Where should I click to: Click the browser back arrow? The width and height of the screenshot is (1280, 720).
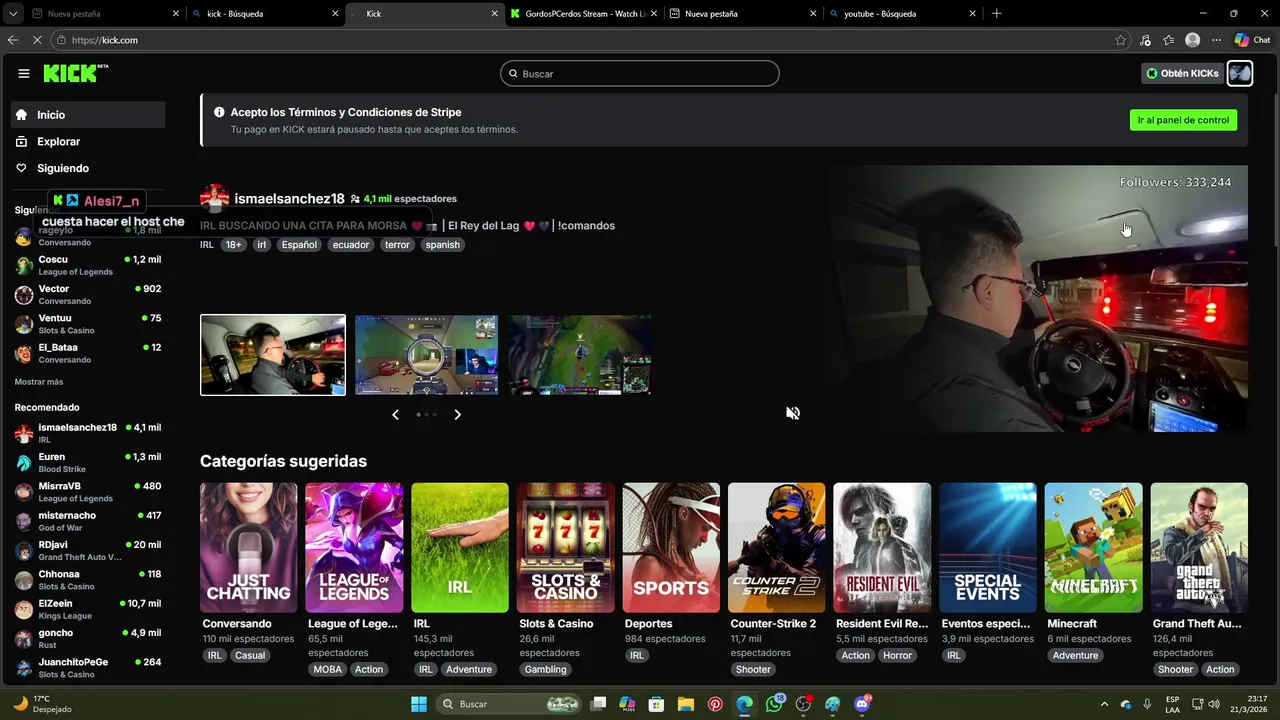13,40
